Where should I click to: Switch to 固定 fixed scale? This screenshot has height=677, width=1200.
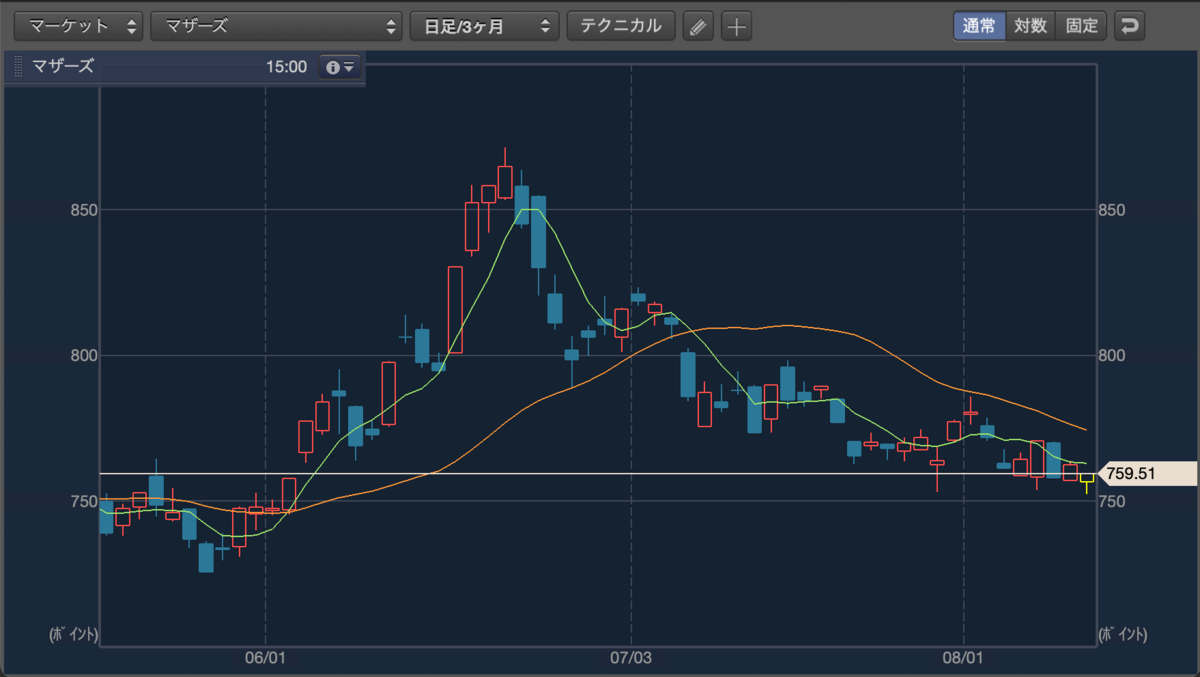1081,26
